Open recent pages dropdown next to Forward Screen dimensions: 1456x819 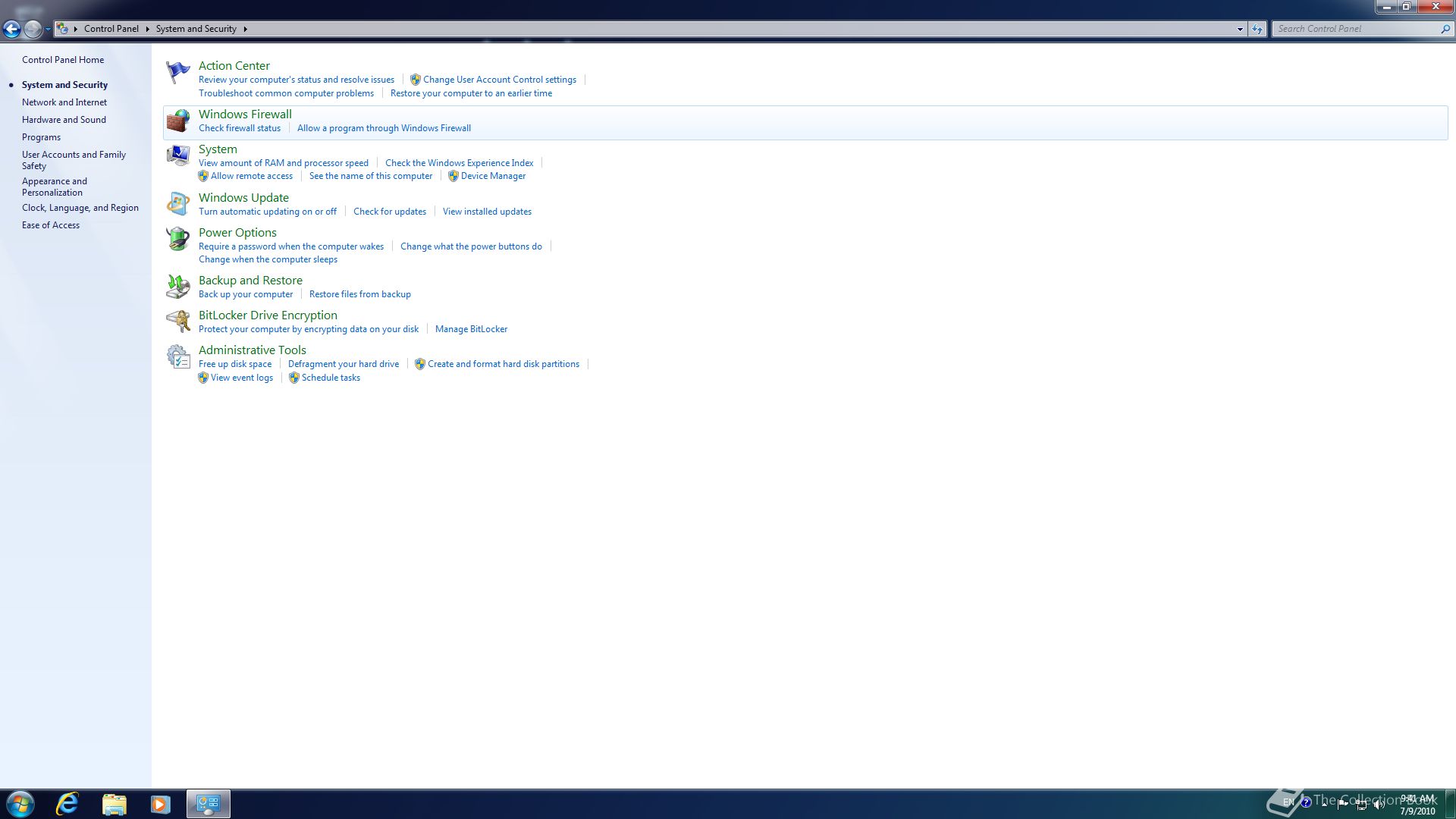pos(48,29)
